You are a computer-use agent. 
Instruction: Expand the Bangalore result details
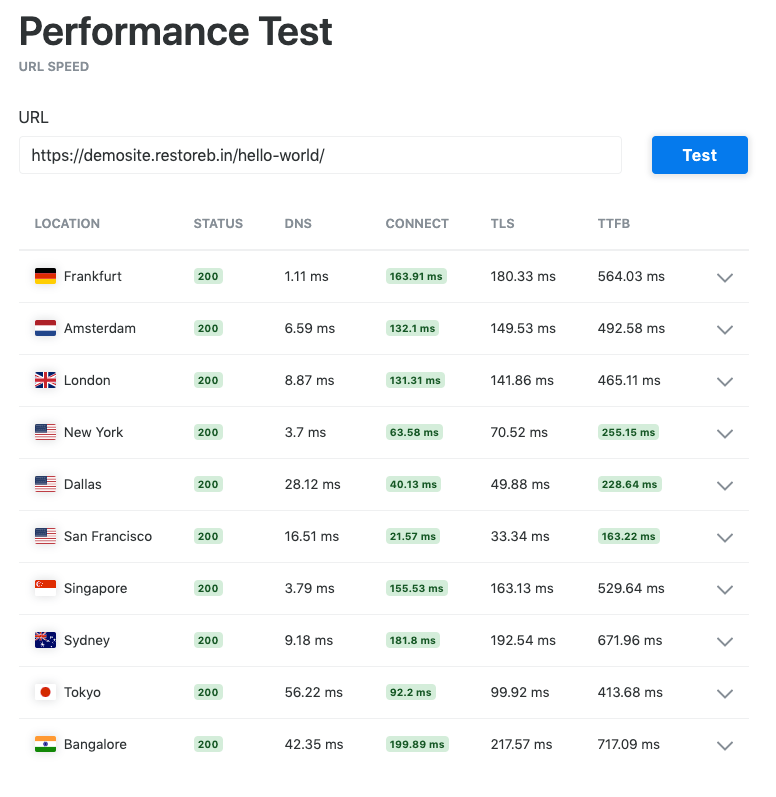pyautogui.click(x=726, y=745)
